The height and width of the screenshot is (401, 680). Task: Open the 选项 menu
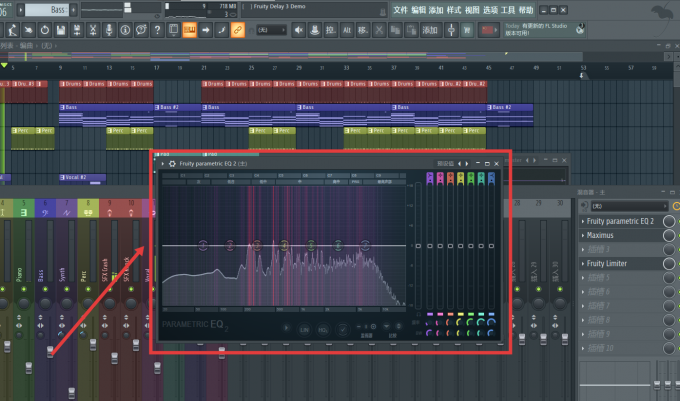pyautogui.click(x=490, y=10)
